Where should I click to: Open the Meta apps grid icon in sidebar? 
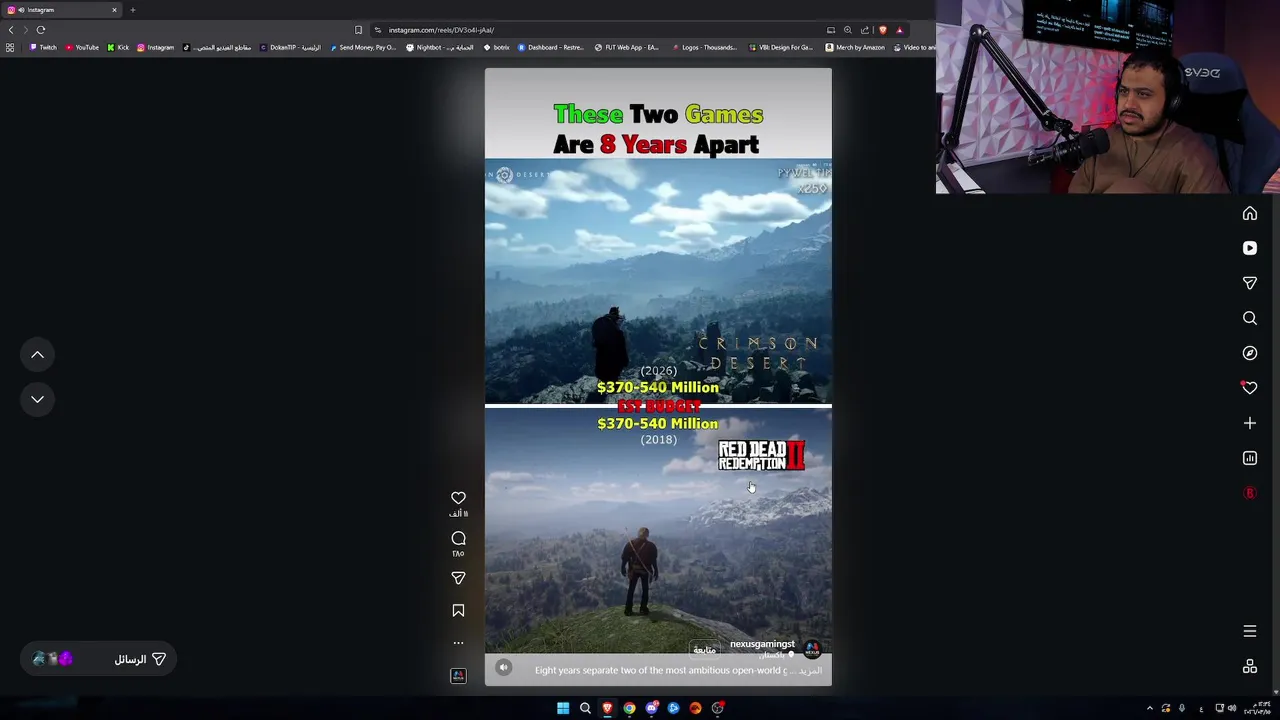pyautogui.click(x=1250, y=667)
